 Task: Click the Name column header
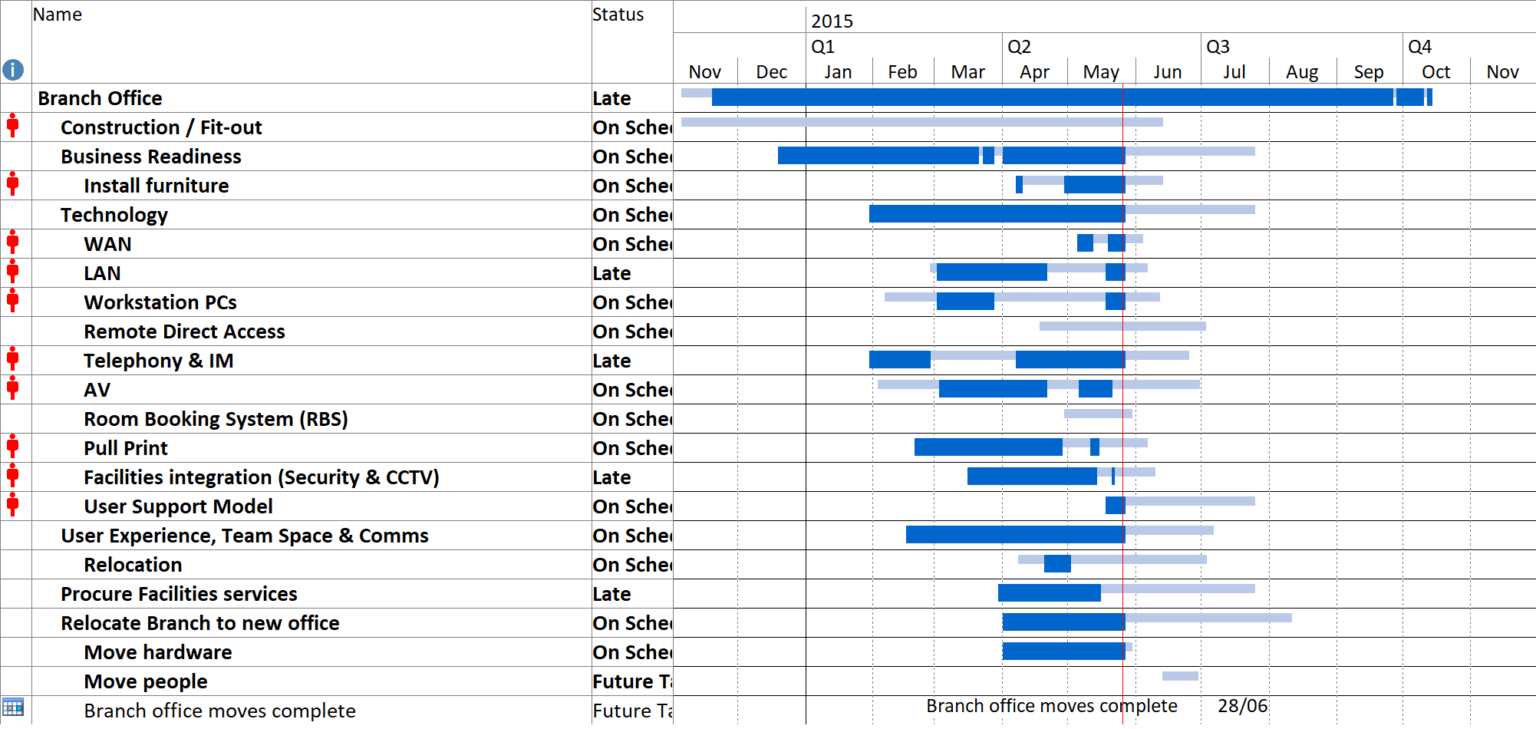pos(56,14)
